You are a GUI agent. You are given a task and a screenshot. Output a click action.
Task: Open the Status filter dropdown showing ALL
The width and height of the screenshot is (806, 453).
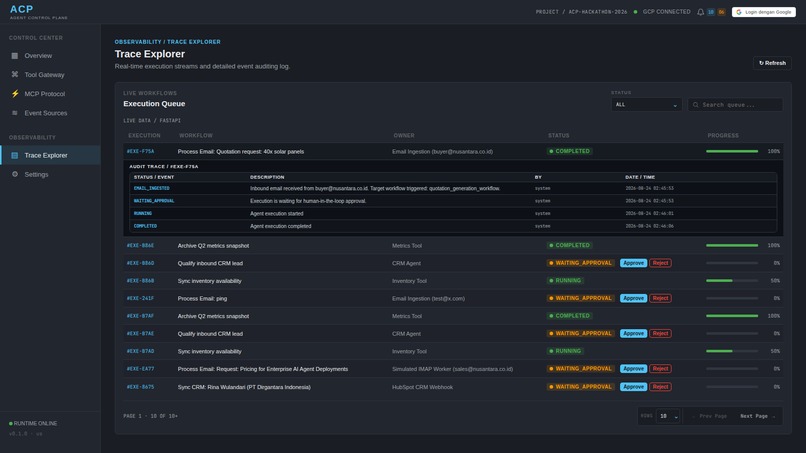(646, 105)
